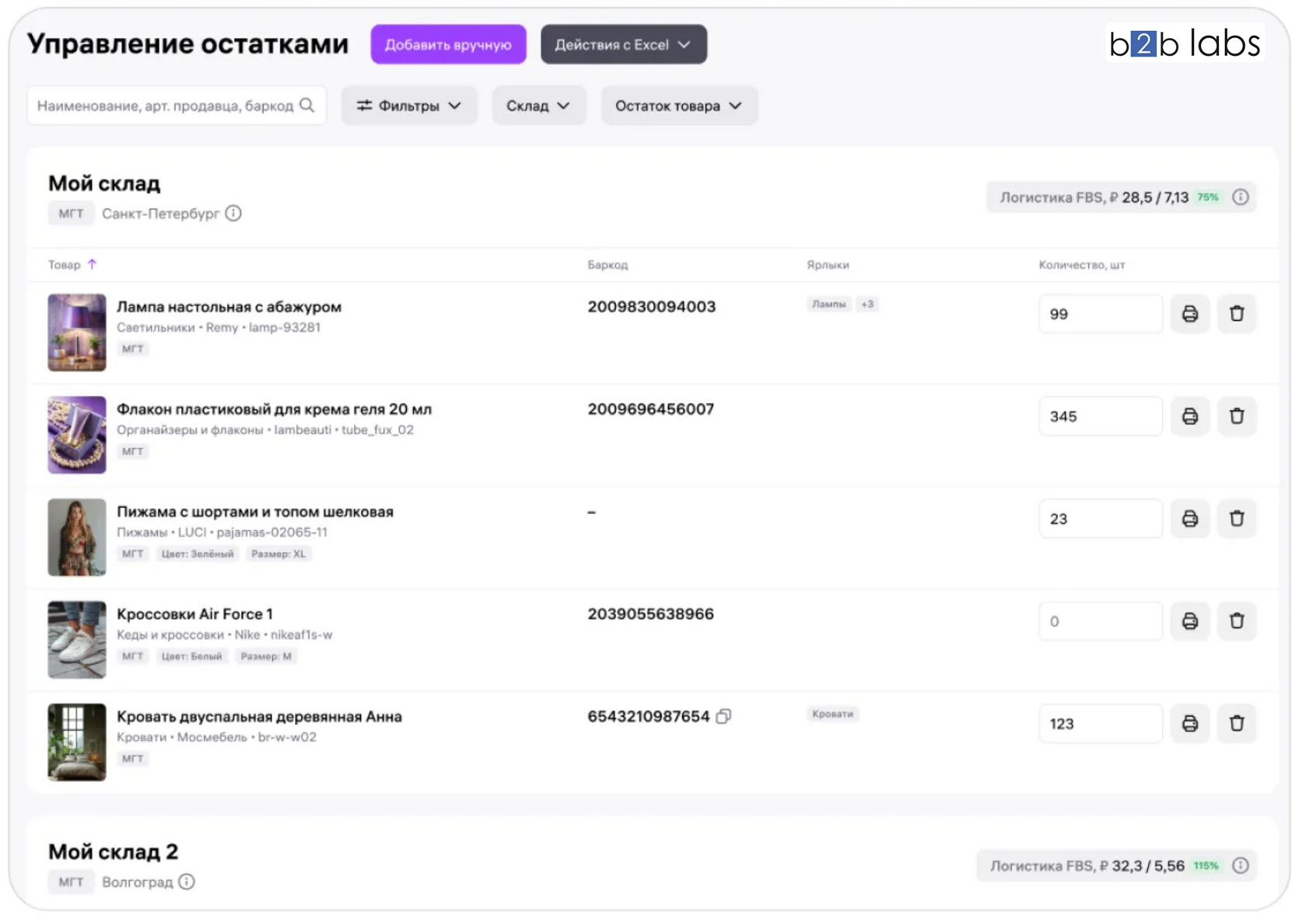Delete Кровать двуспальная деревянная Анна item
The image size is (1305, 924).
pos(1237,724)
